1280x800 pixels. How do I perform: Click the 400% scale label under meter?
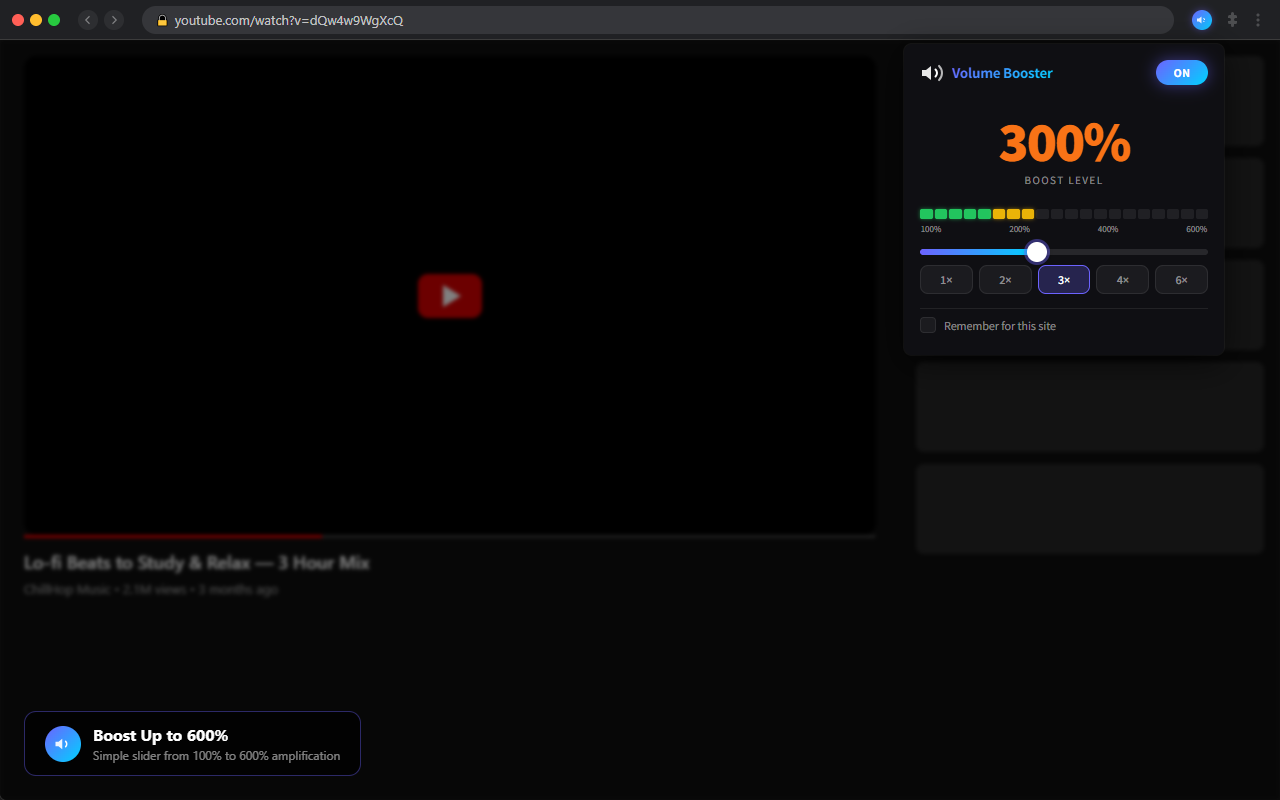coord(1108,229)
